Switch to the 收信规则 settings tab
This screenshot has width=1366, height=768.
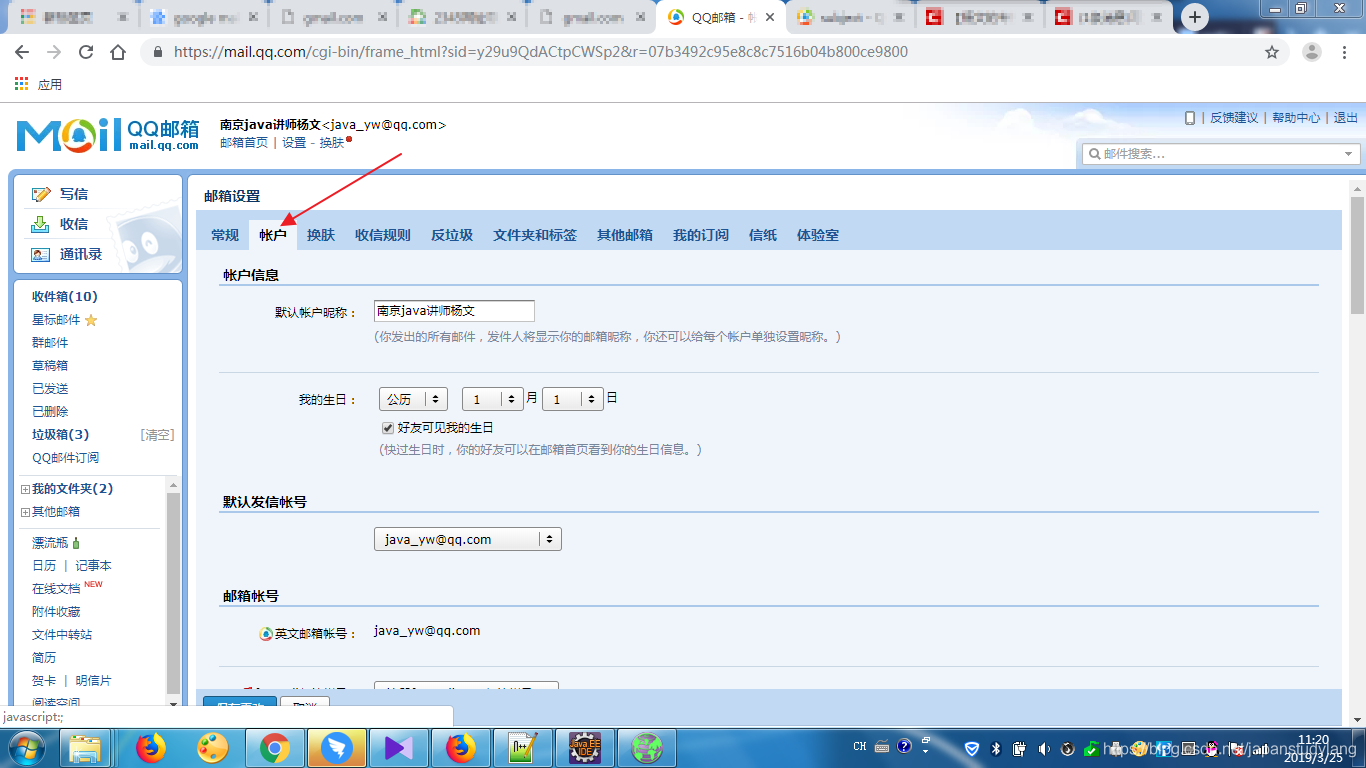383,235
